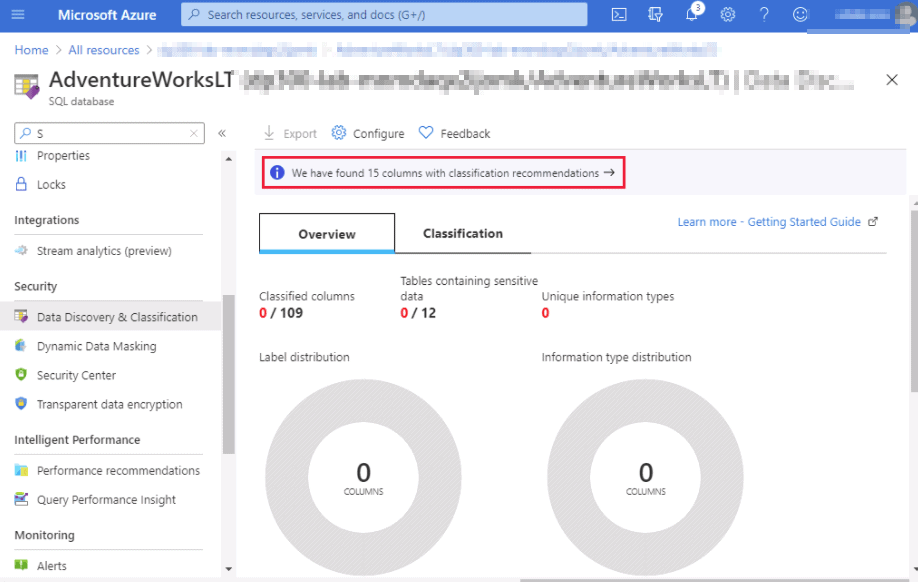Open the classification recommendations banner
Viewport: 918px width, 582px height.
(x=443, y=173)
